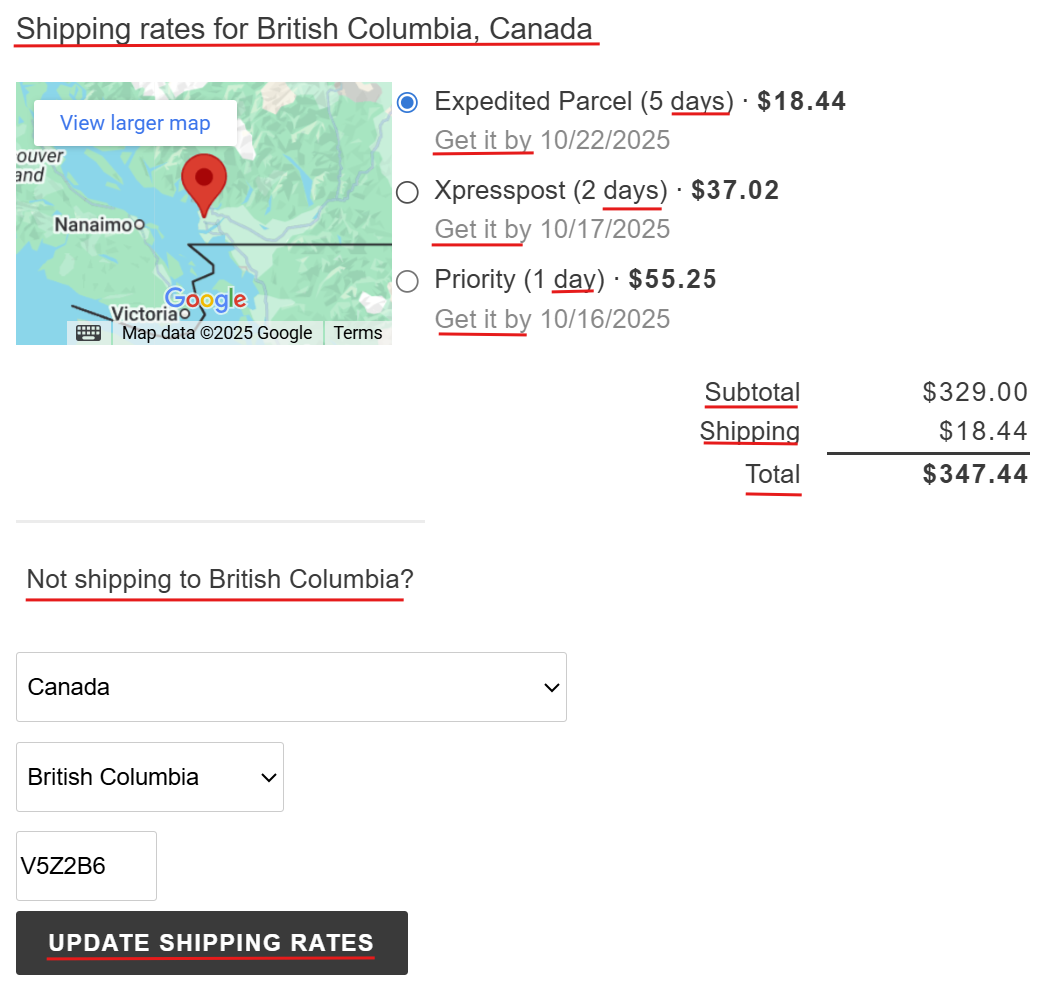Open map keyboard shortcuts icon
The width and height of the screenshot is (1062, 999).
[x=88, y=333]
